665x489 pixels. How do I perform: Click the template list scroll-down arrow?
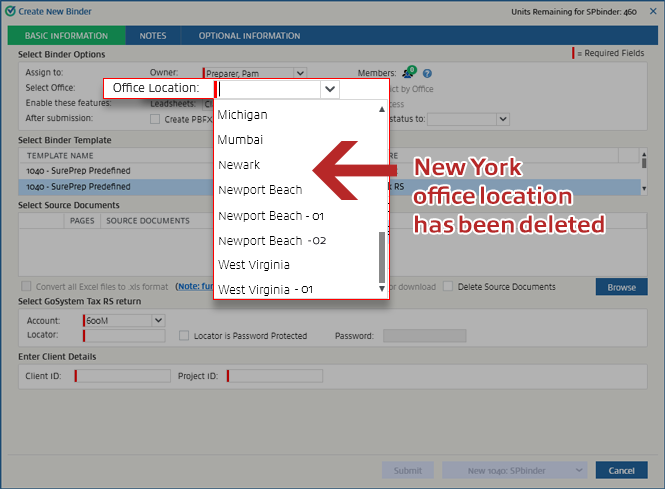tap(644, 189)
